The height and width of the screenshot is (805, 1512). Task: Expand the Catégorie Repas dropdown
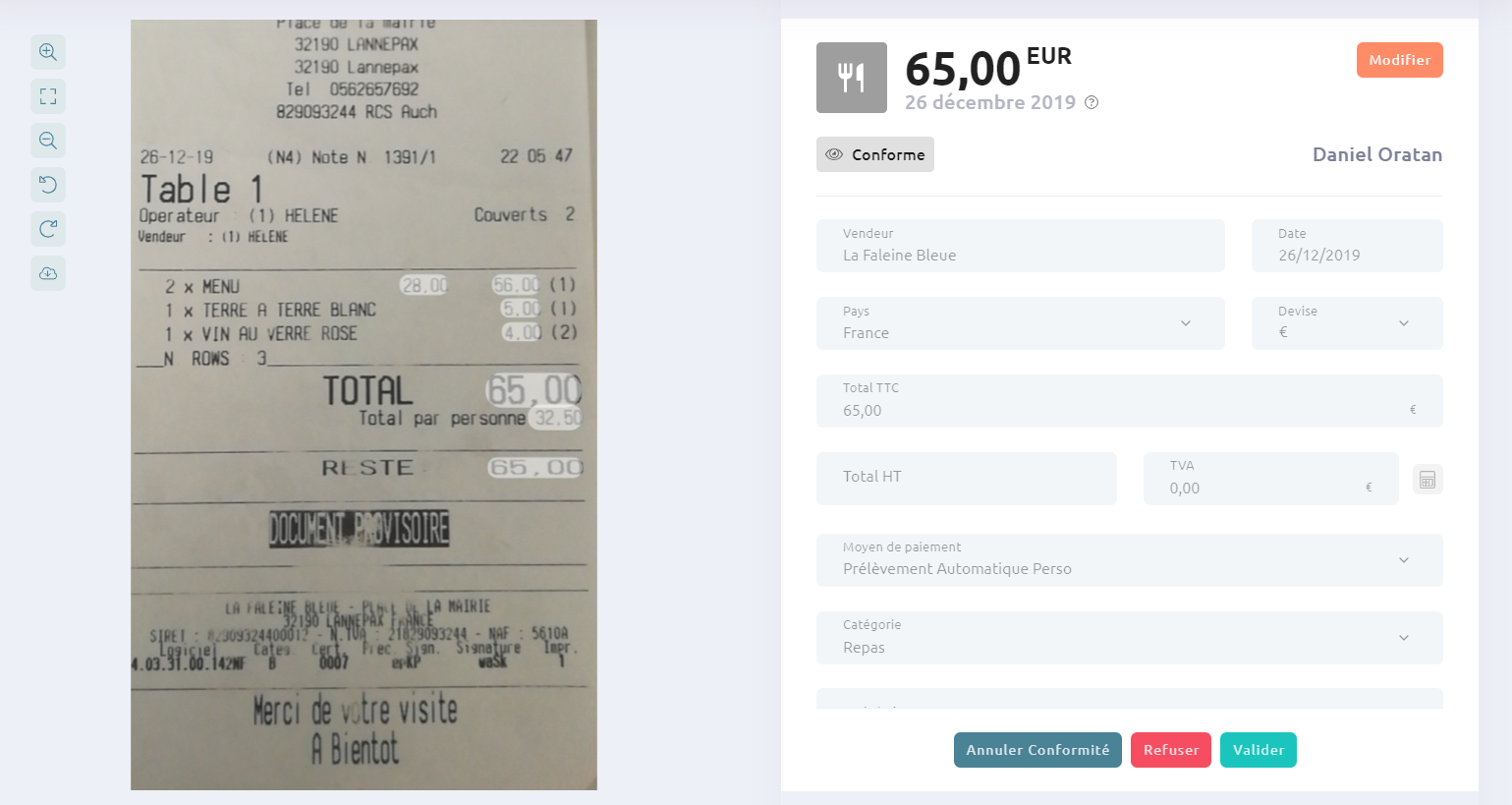1130,638
